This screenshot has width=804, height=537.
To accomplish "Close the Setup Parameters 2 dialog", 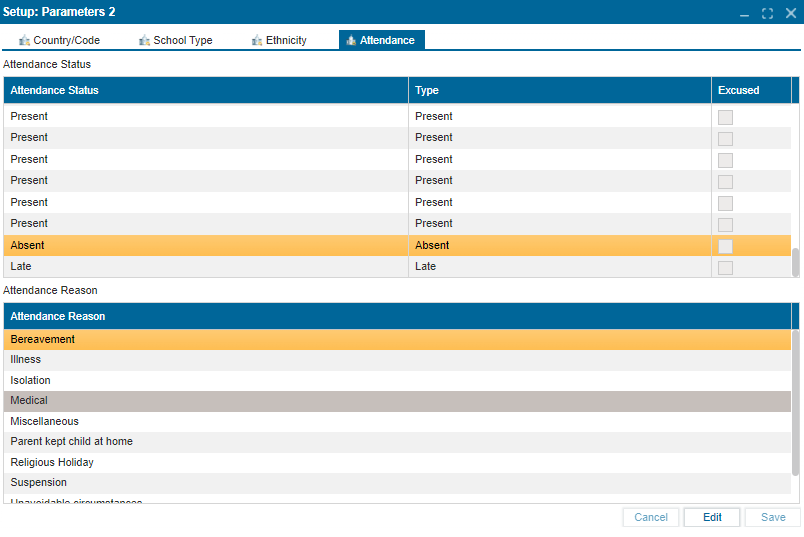I will tap(790, 13).
